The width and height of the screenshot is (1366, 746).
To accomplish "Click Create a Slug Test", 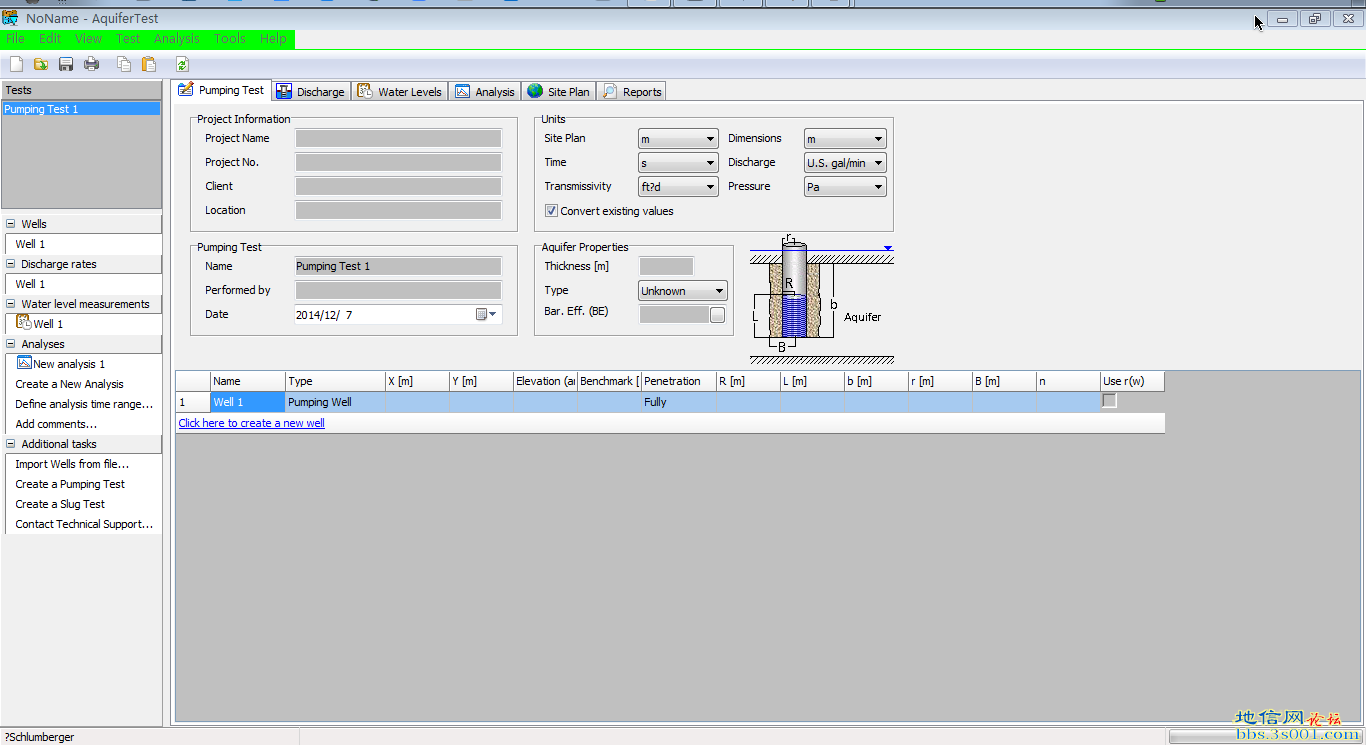I will 60,504.
